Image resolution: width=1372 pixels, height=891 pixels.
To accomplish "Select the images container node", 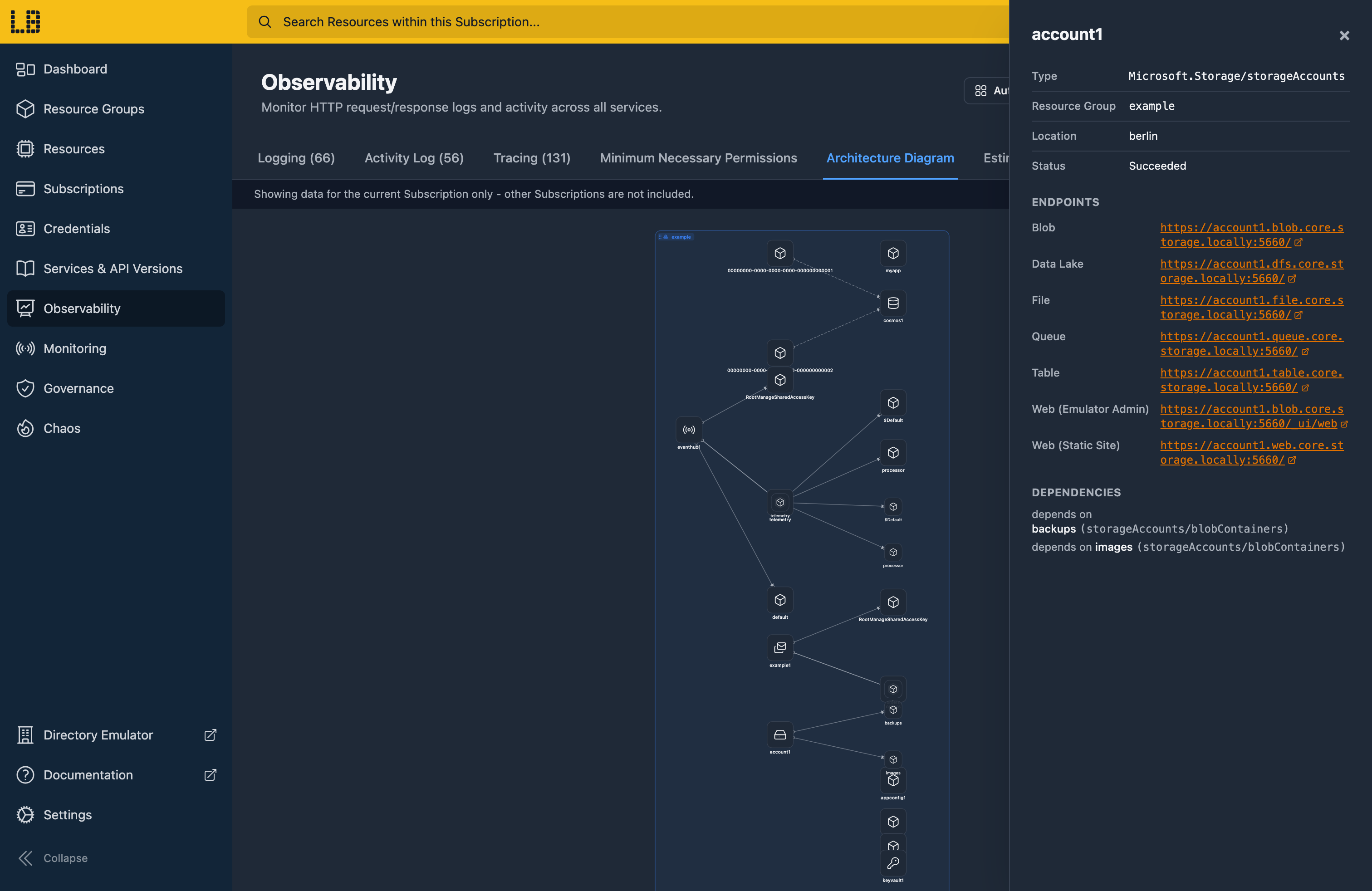I will tap(893, 760).
